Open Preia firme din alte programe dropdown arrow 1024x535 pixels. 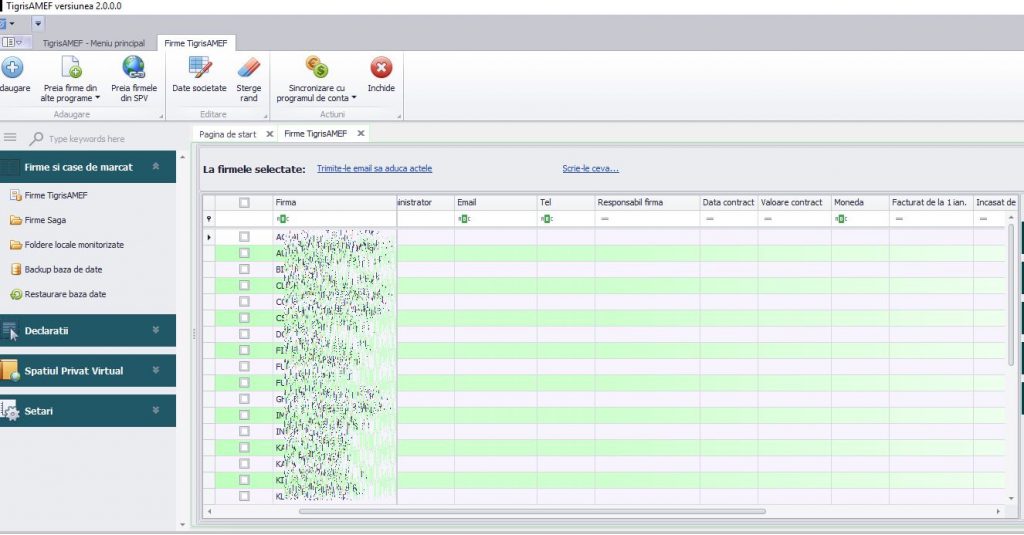[98, 98]
